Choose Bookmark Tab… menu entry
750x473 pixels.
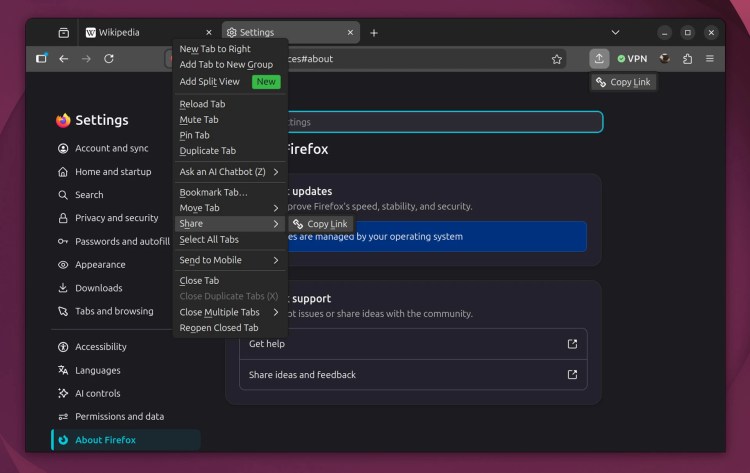point(230,192)
